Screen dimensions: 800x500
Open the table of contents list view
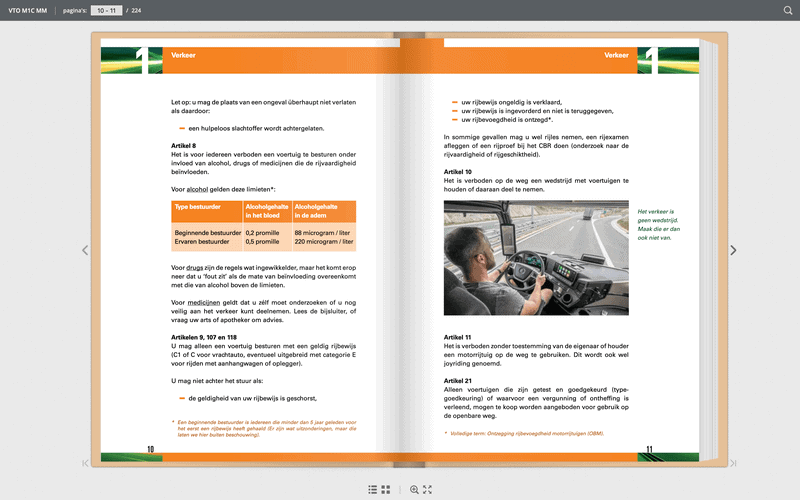pyautogui.click(x=373, y=490)
